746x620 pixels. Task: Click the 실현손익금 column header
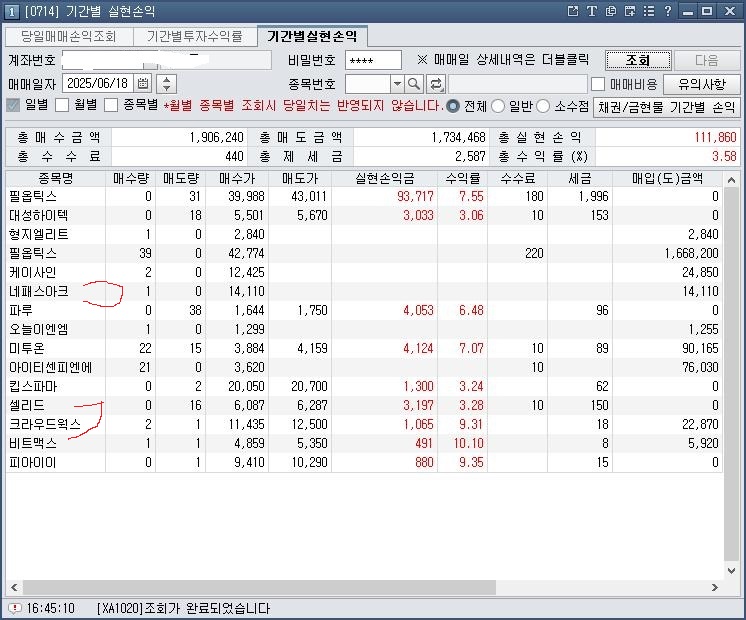(384, 178)
